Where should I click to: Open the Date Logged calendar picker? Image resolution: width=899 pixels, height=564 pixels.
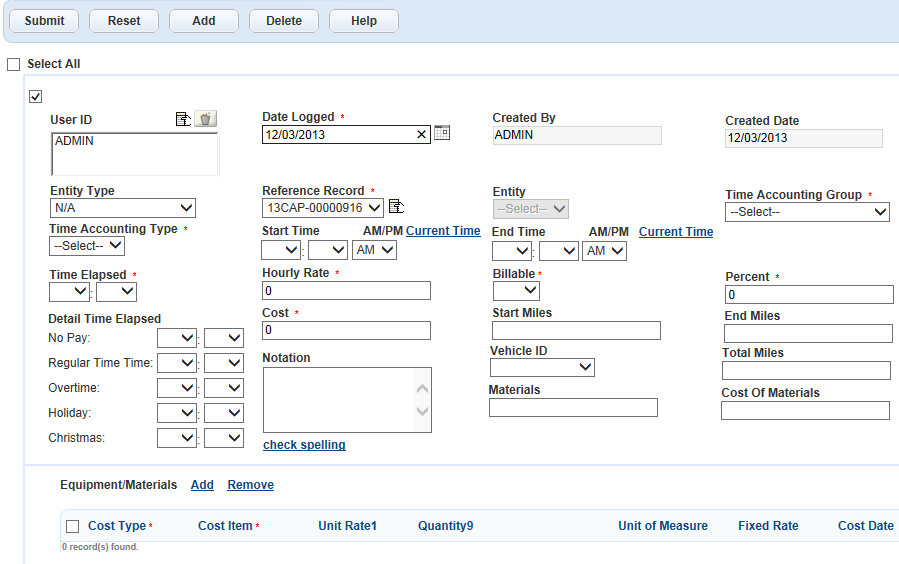(442, 133)
